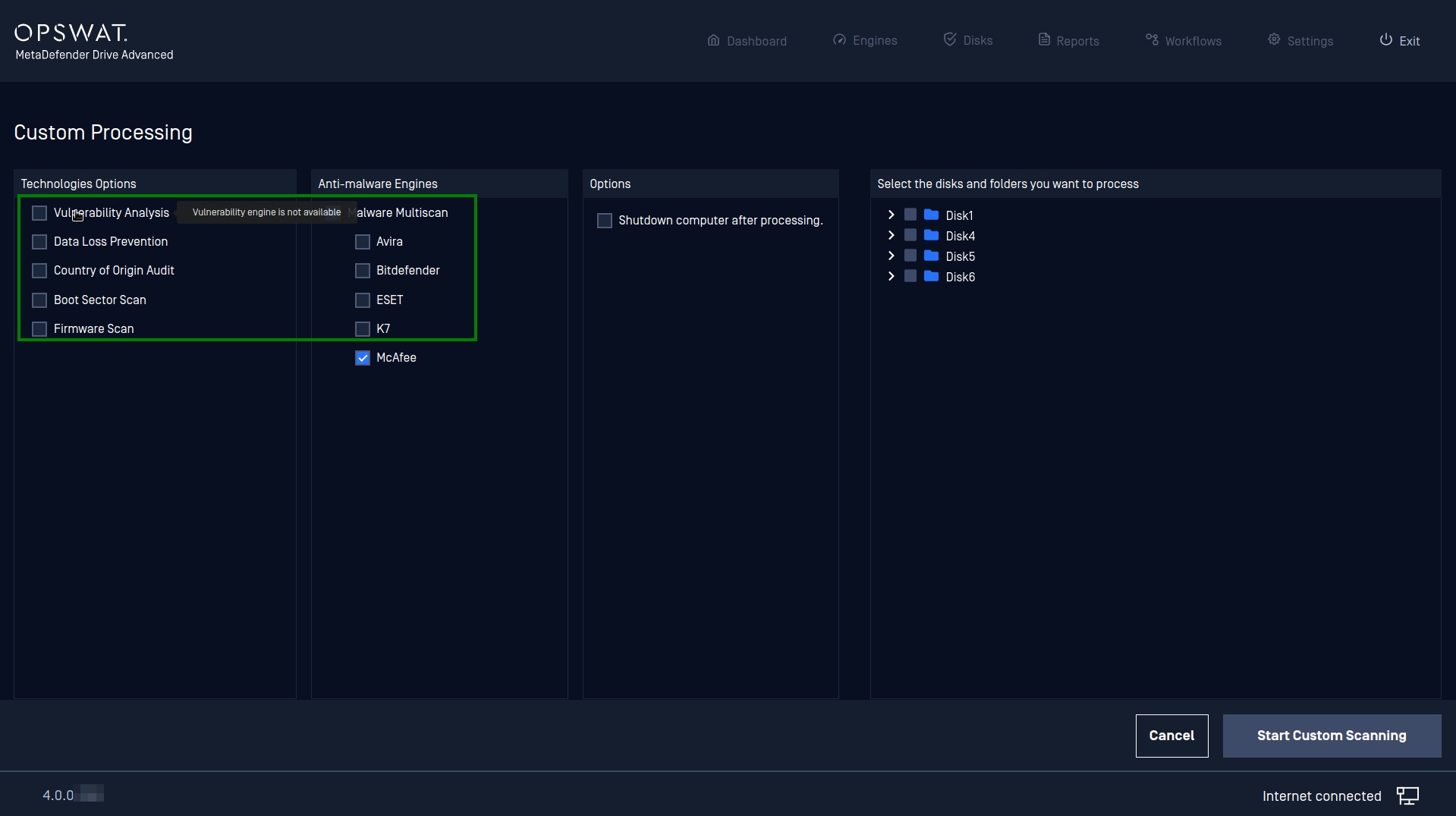The image size is (1456, 816).
Task: Open the Disks section
Action: click(x=968, y=40)
